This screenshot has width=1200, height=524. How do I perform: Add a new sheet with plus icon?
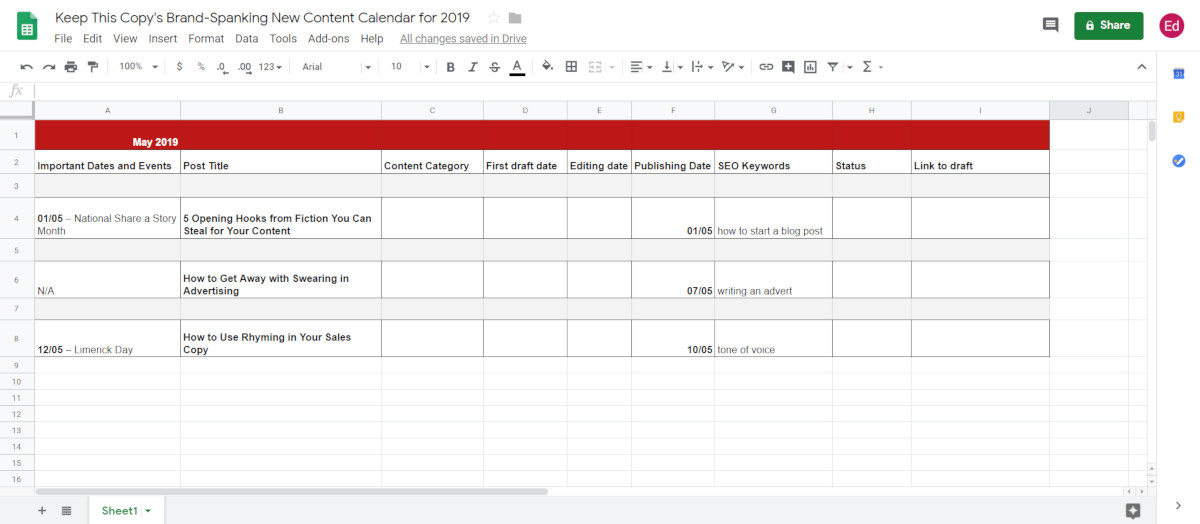[x=42, y=510]
